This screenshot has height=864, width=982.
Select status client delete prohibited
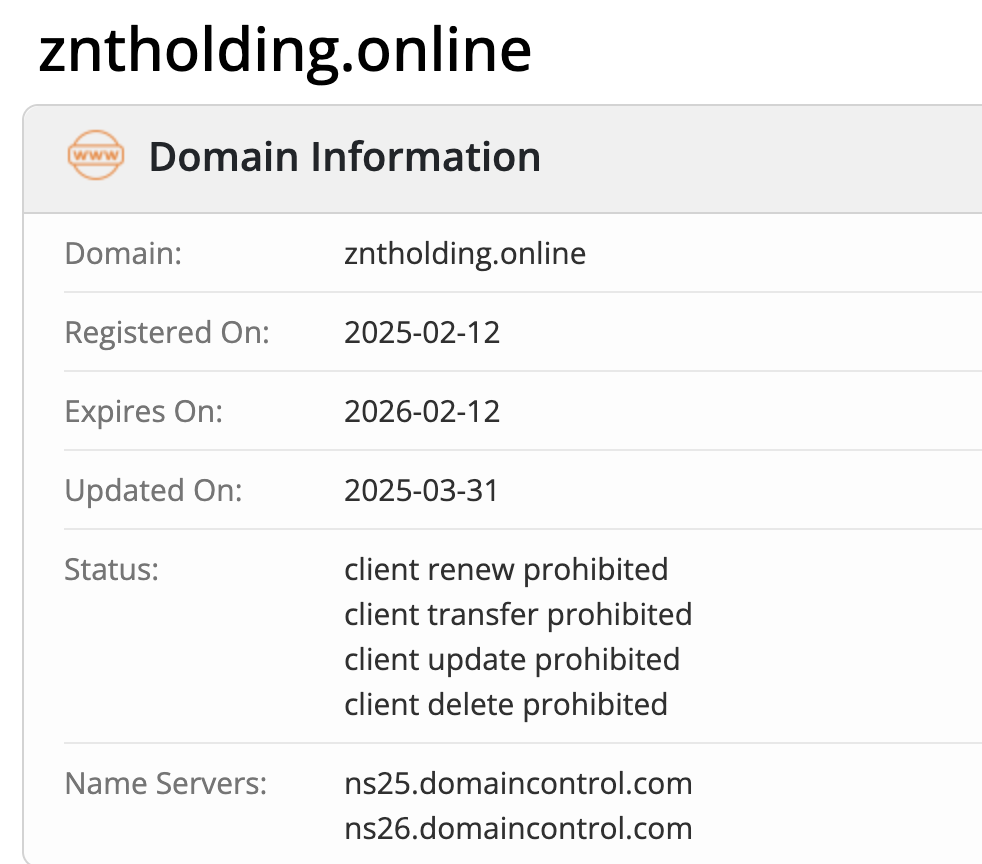pos(505,705)
